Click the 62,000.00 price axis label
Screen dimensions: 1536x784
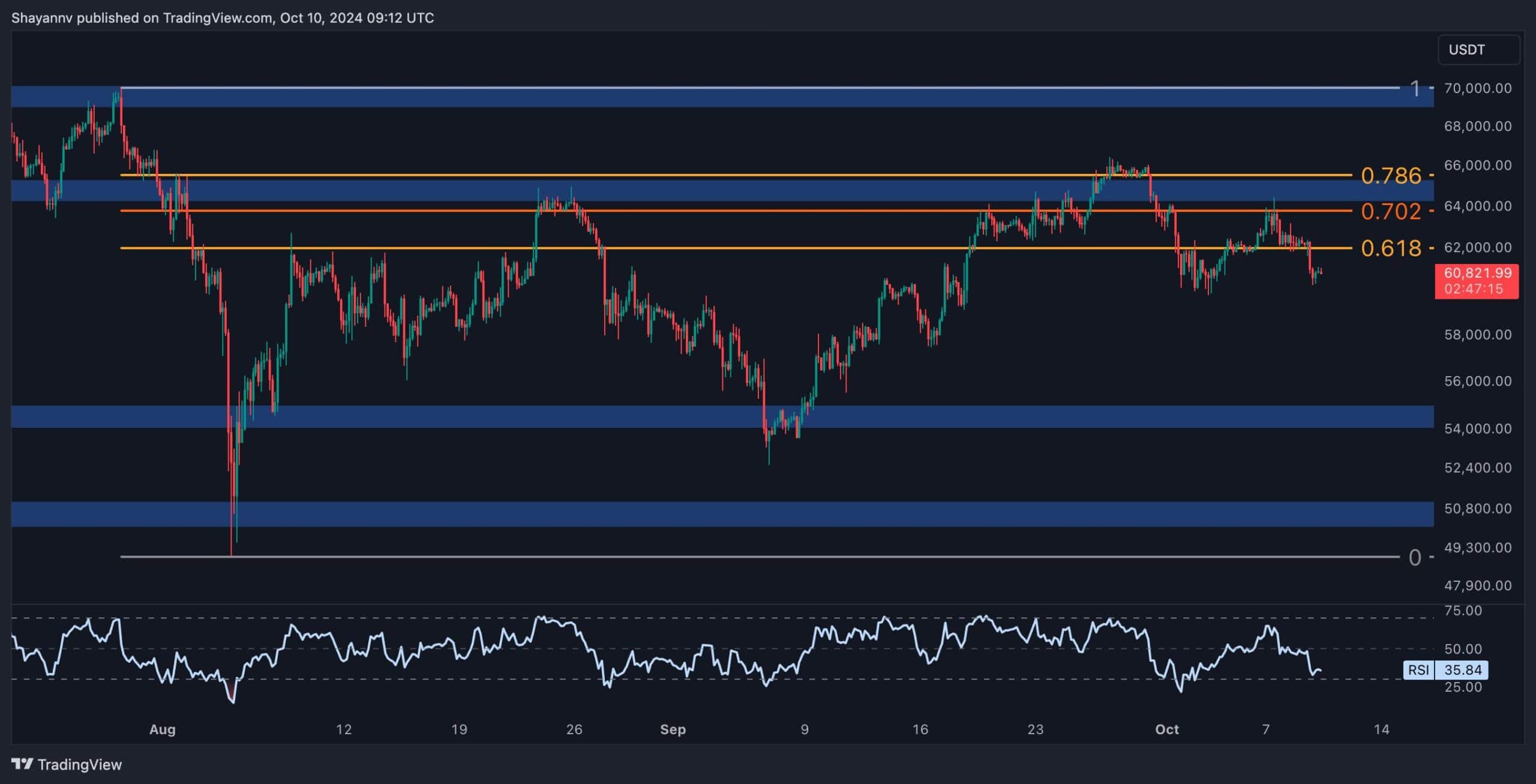point(1478,247)
